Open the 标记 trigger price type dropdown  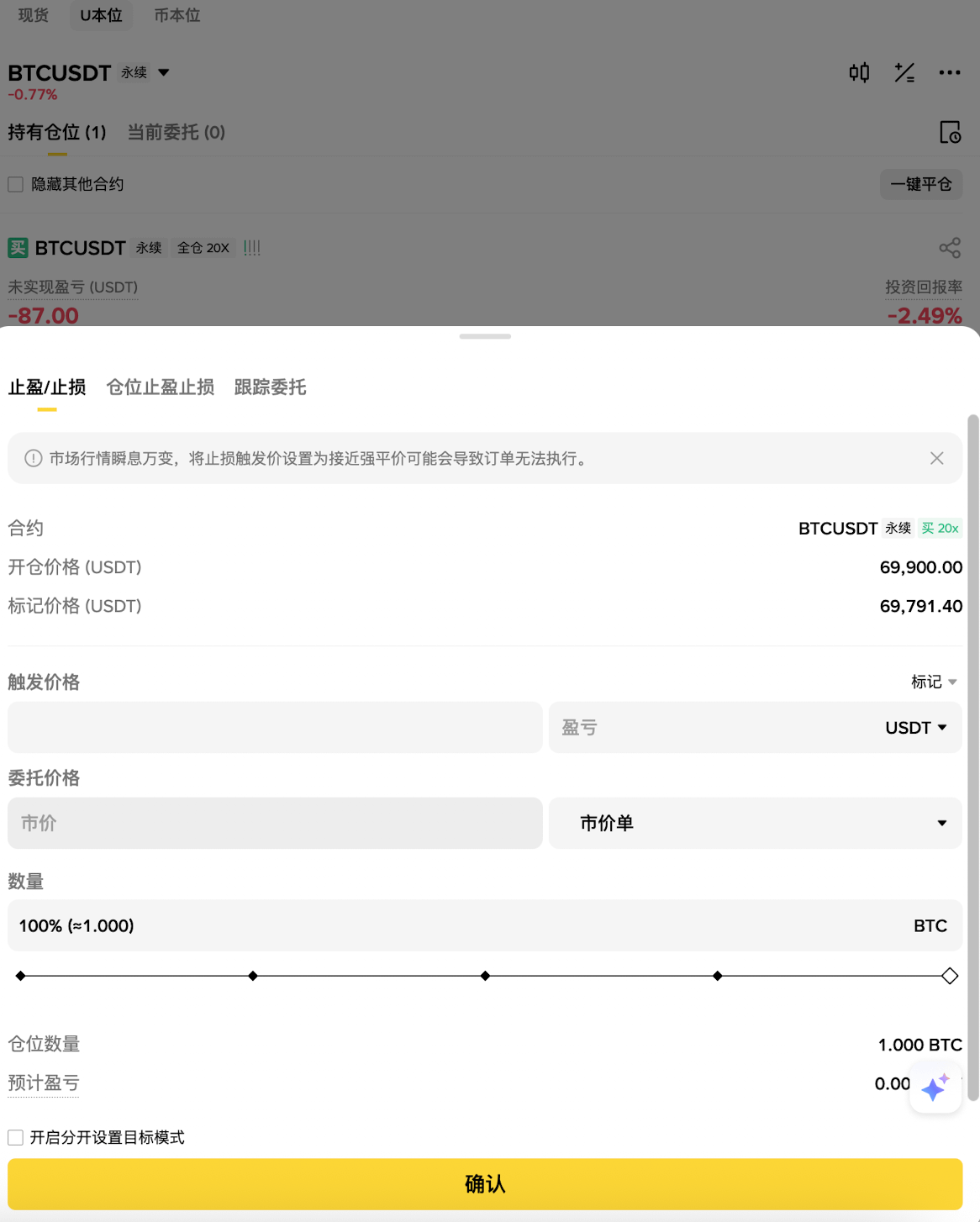pos(934,682)
